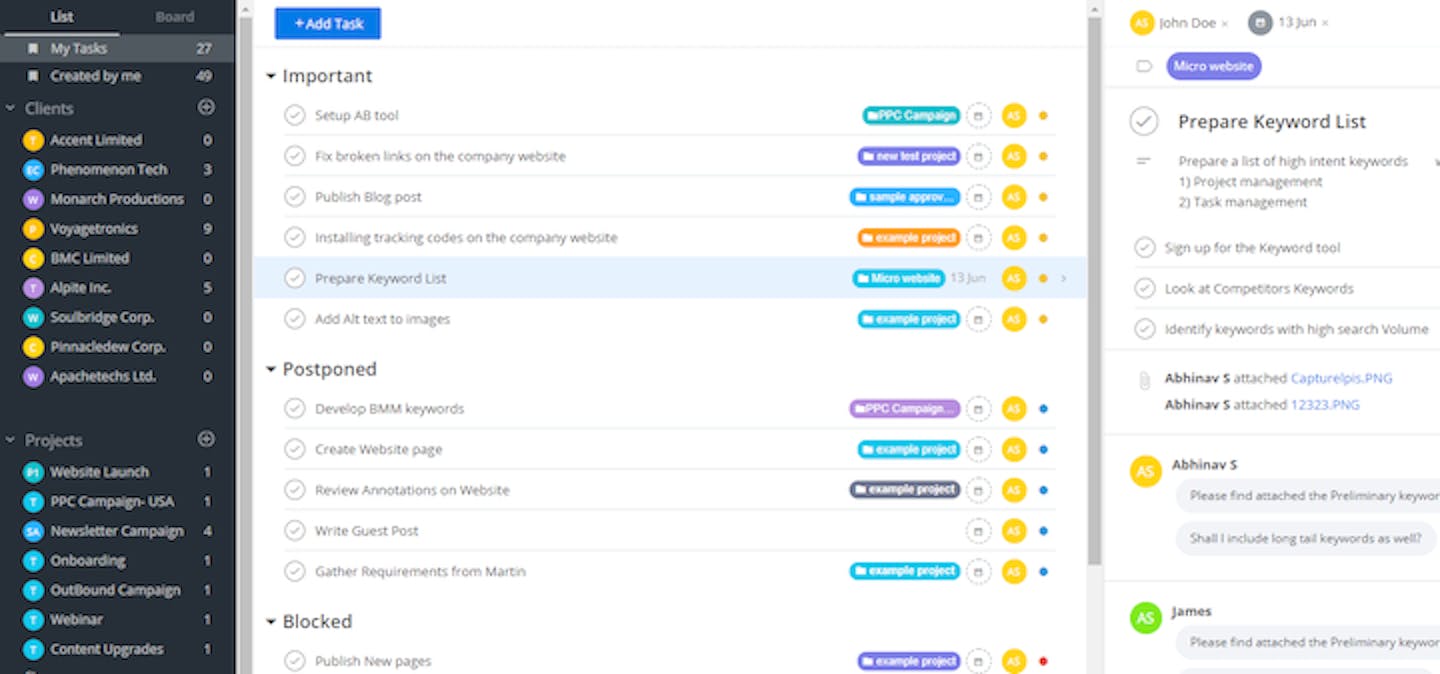Add a new project with plus icon
This screenshot has width=1440, height=674.
coord(206,439)
